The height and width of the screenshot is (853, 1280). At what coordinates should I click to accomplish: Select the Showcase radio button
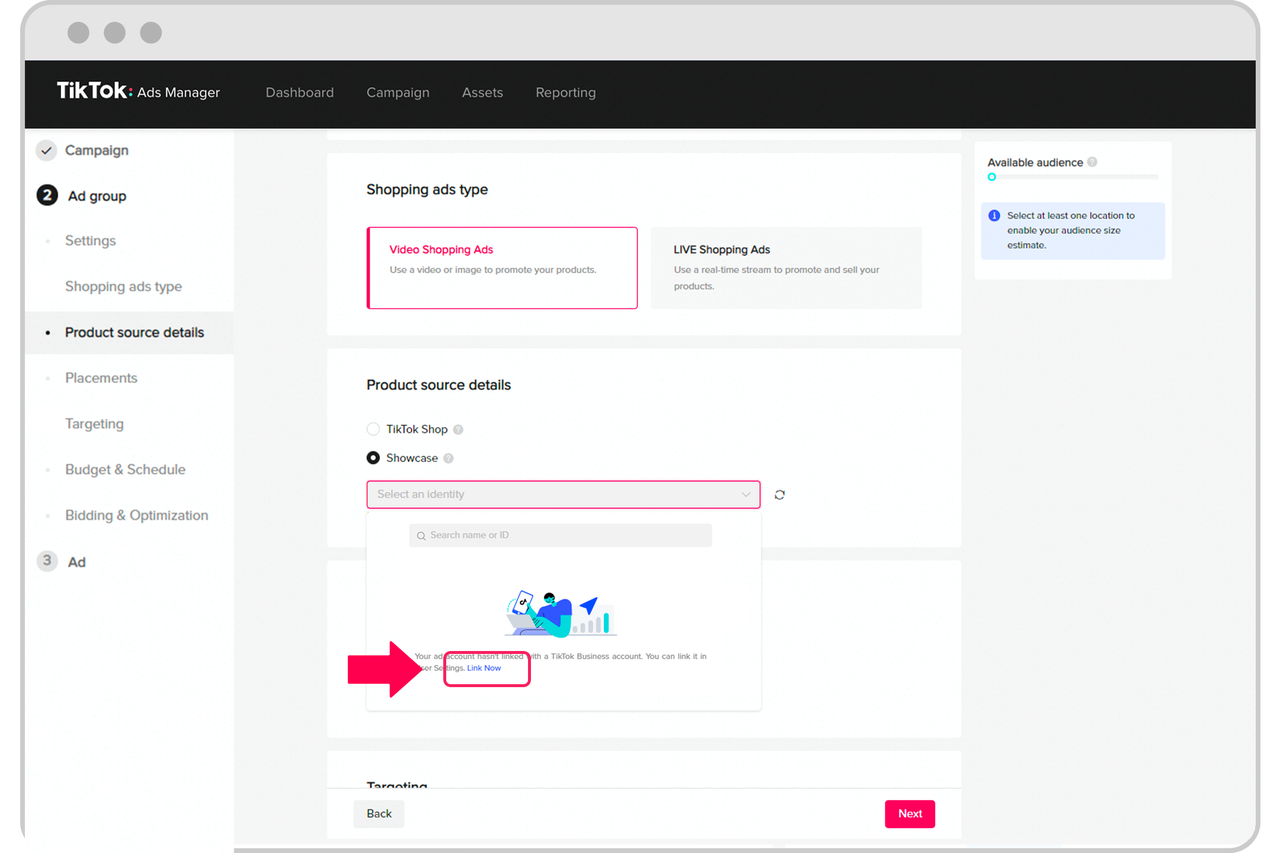pos(373,458)
